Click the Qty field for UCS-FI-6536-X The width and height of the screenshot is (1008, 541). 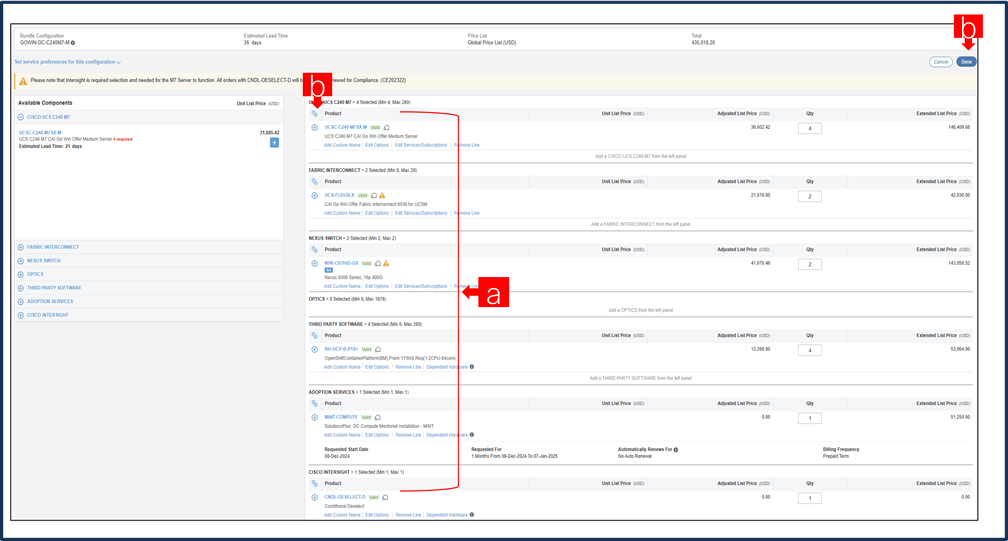pyautogui.click(x=809, y=197)
